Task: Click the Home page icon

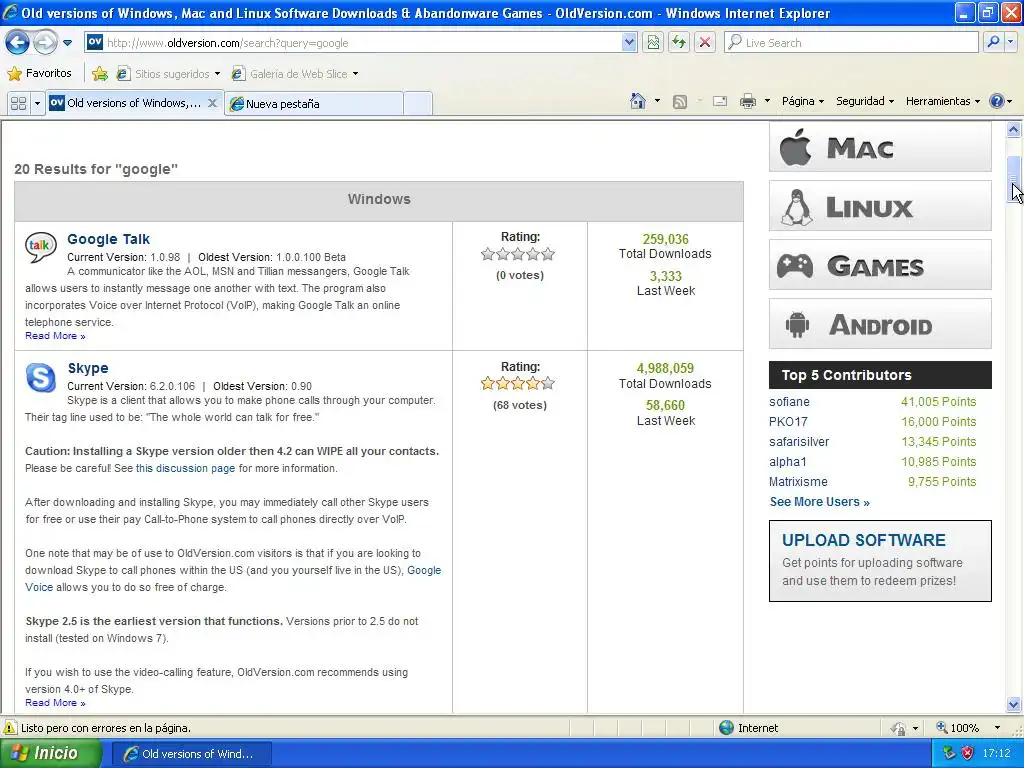Action: (x=638, y=101)
